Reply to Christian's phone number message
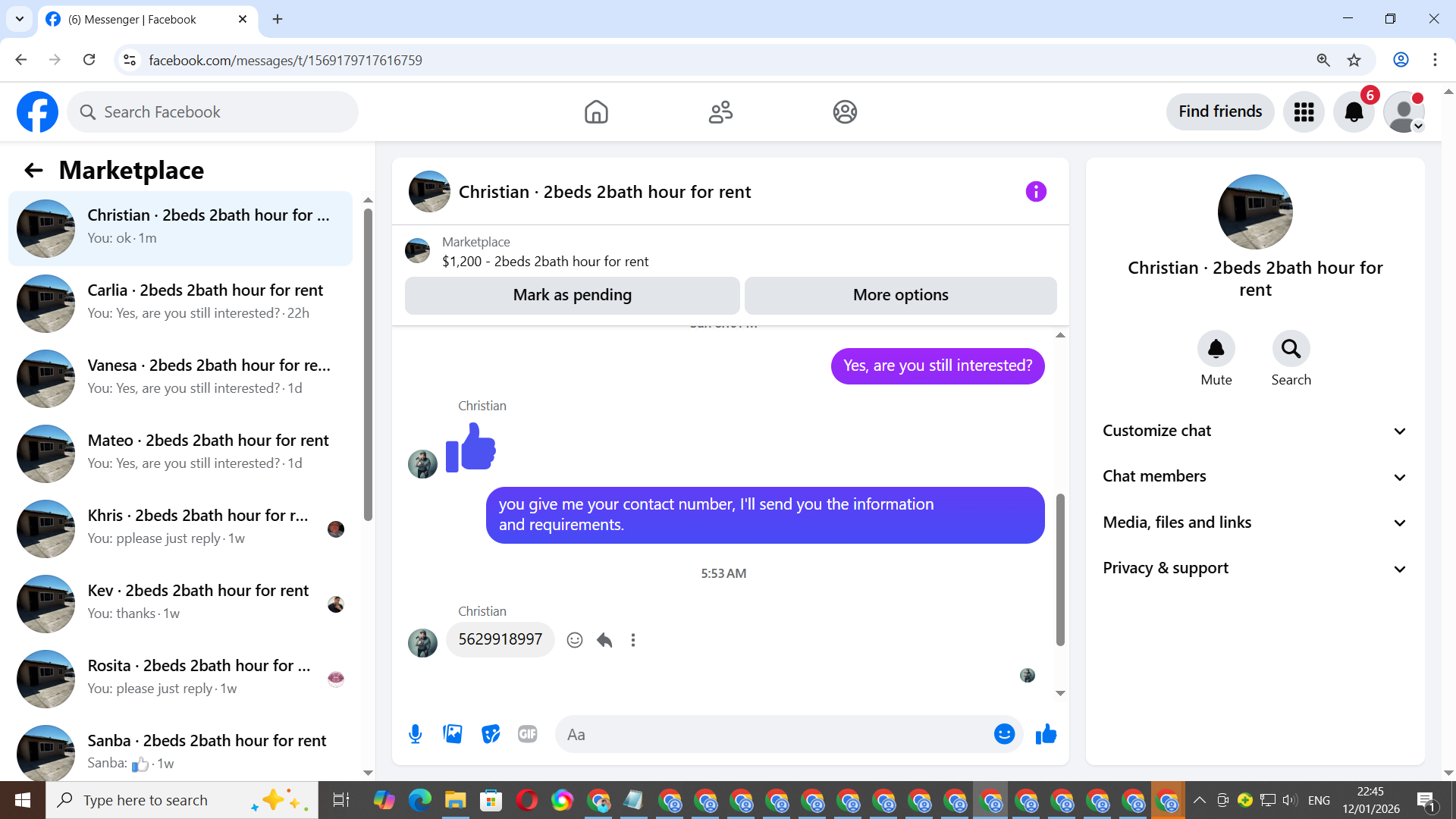 [x=604, y=640]
